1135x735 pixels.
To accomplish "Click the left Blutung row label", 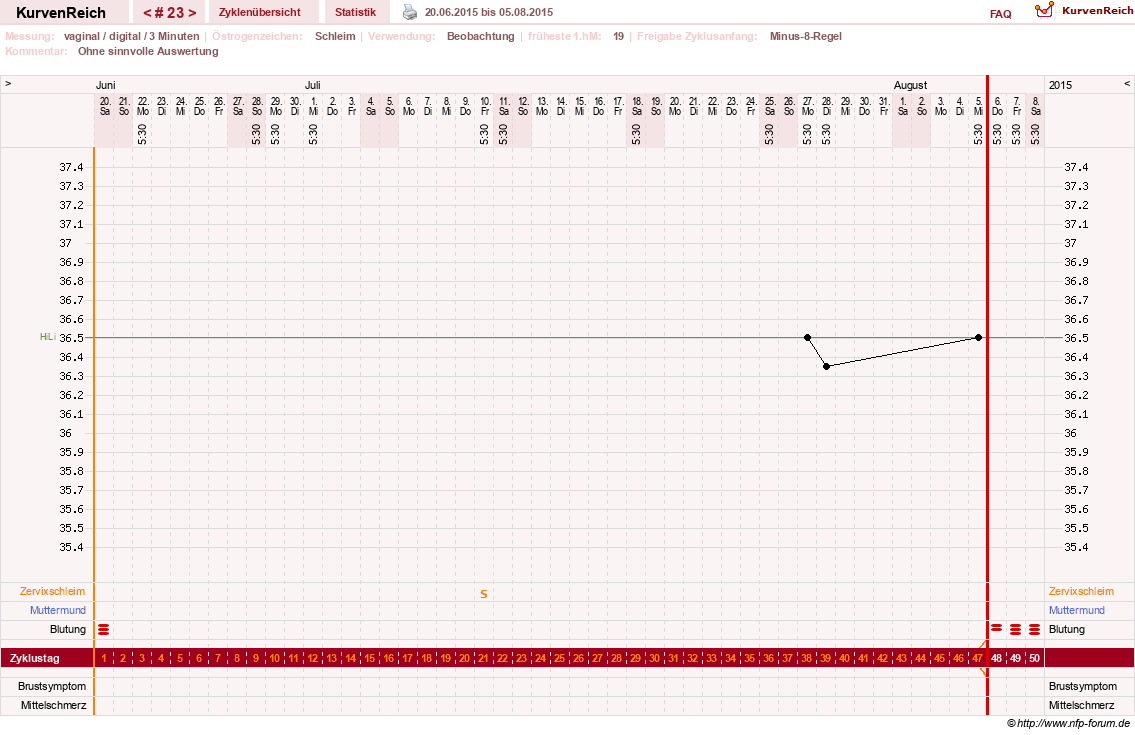I will pyautogui.click(x=68, y=629).
